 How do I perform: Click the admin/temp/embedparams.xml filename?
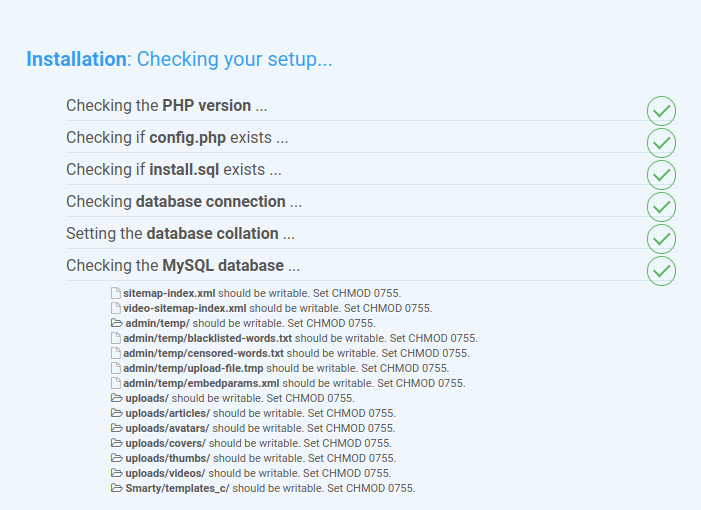202,383
